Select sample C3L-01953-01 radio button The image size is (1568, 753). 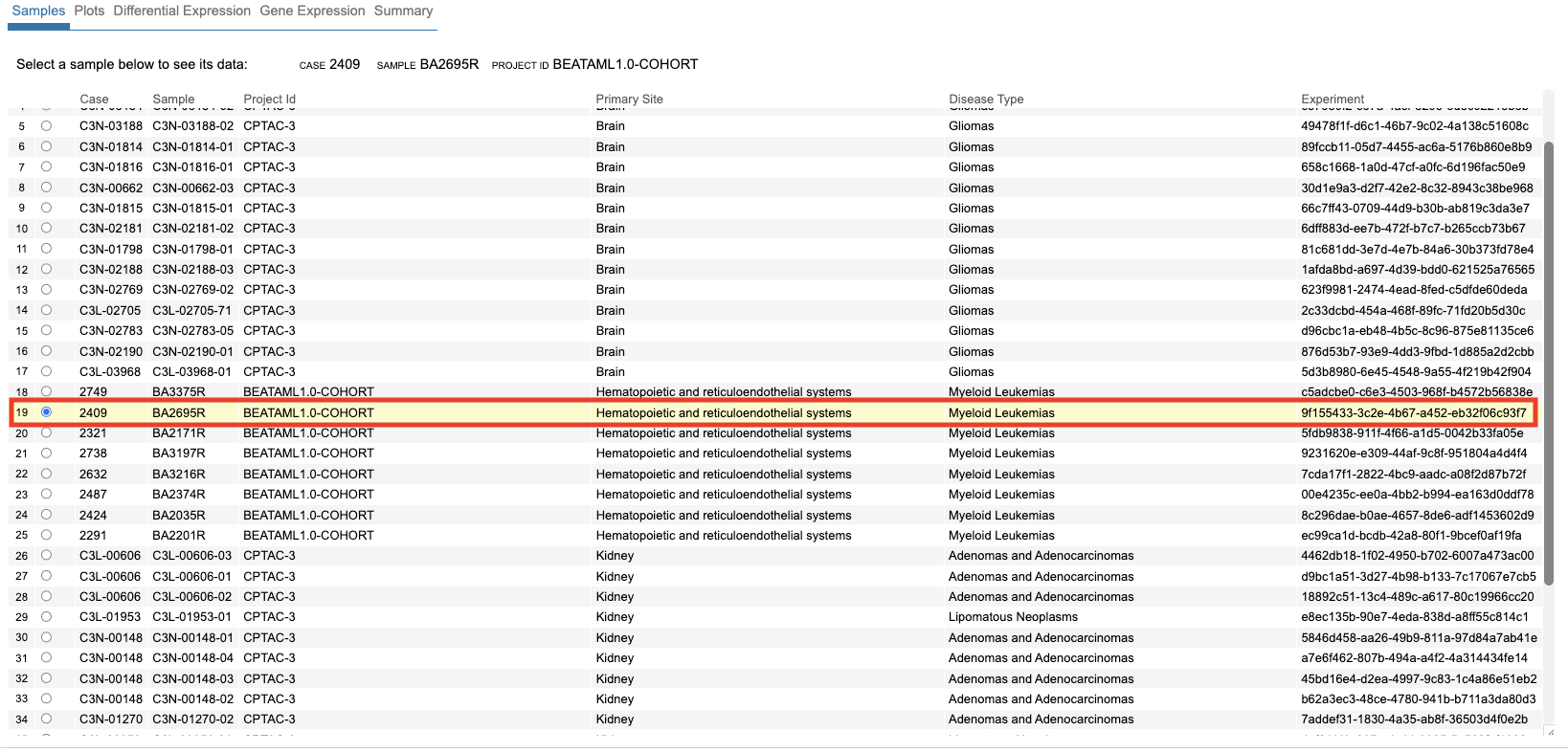point(46,616)
